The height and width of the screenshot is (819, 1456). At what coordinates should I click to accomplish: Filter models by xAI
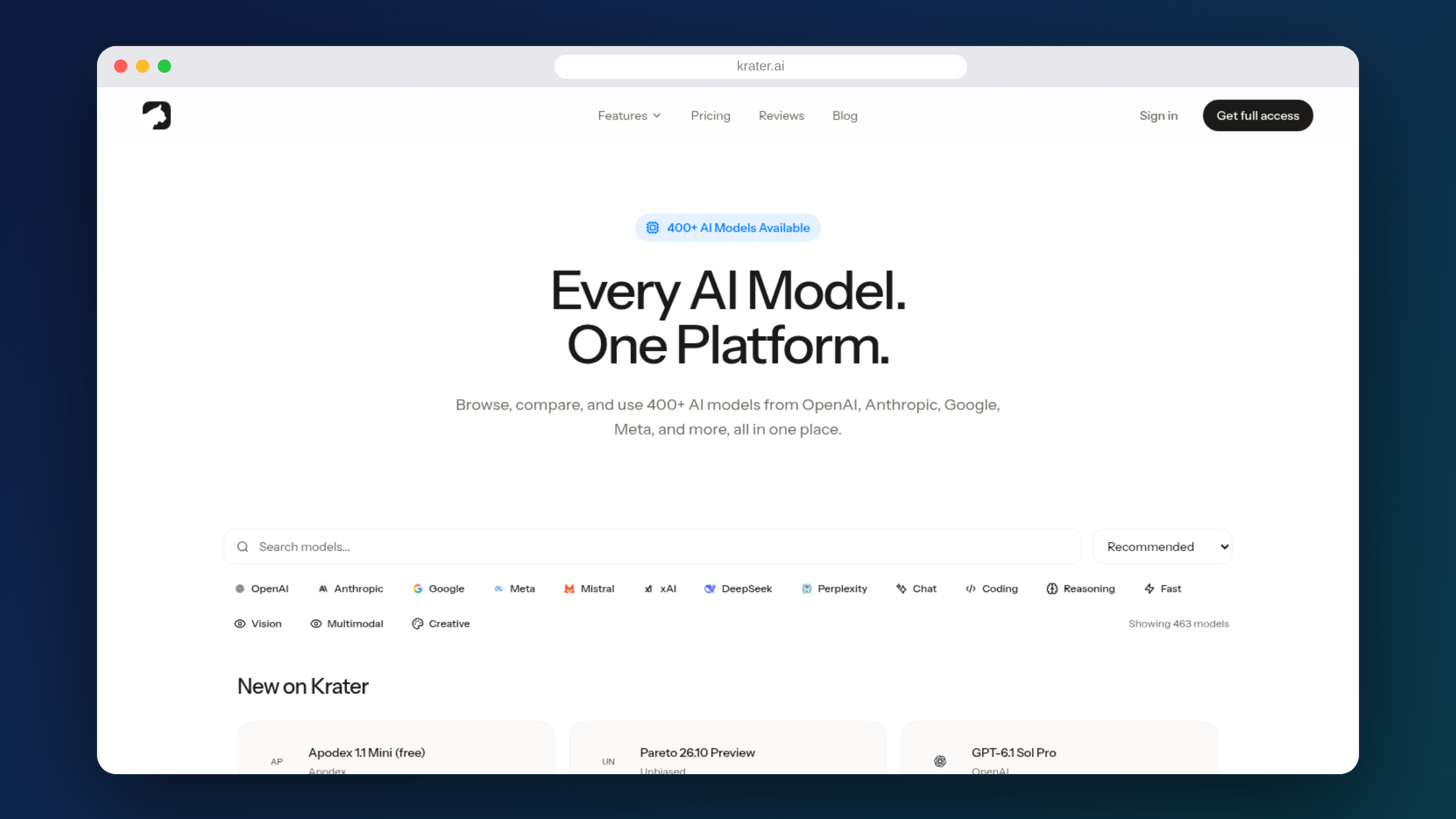660,588
